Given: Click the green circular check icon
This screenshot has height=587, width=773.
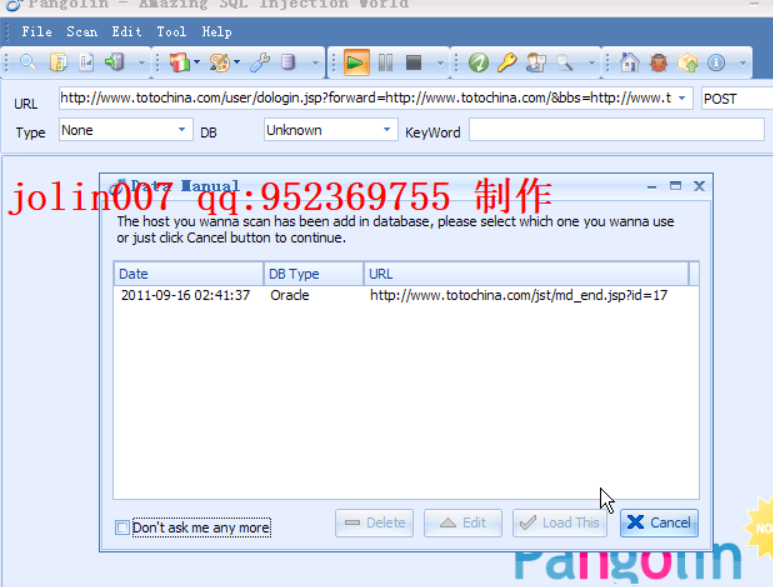Looking at the screenshot, I should coord(478,63).
